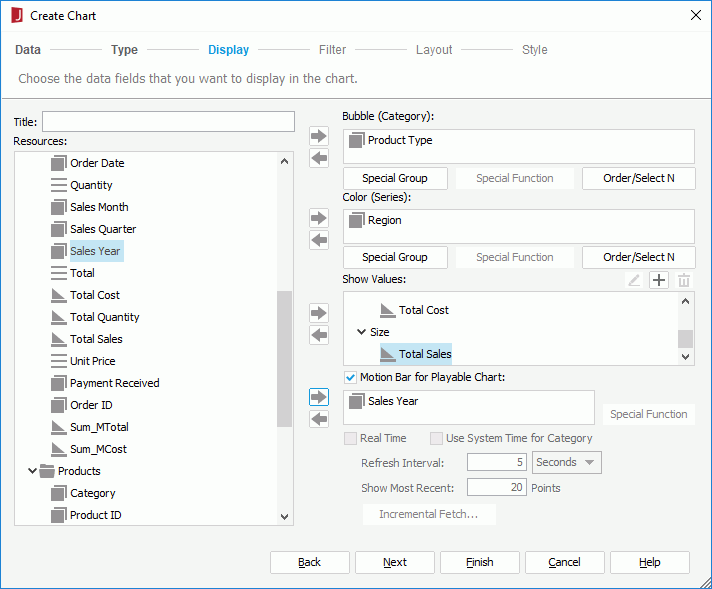This screenshot has width=712, height=589.
Task: Click the pencil edit icon above Show Values
Action: coord(634,280)
